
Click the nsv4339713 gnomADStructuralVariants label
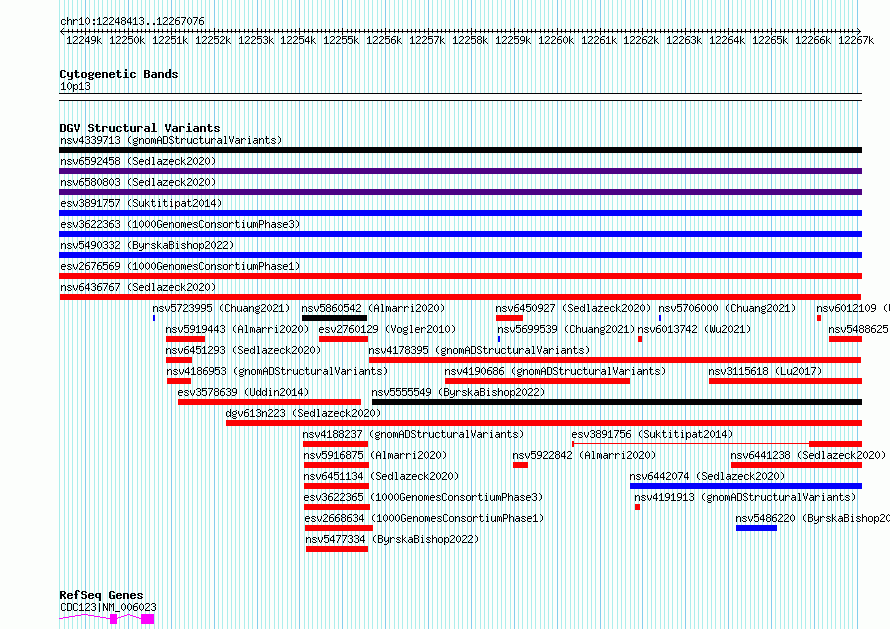pos(171,140)
